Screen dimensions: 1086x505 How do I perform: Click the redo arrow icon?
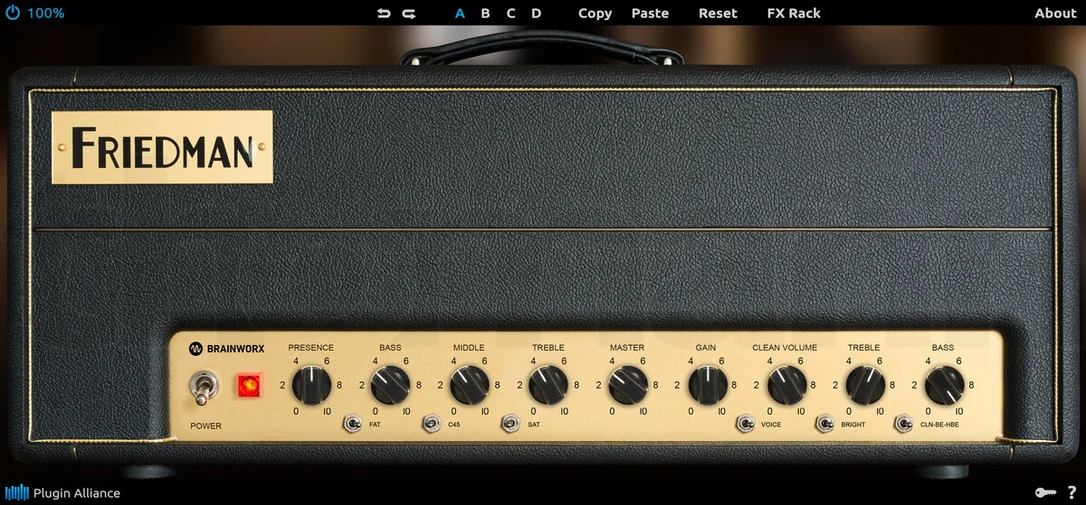[409, 13]
